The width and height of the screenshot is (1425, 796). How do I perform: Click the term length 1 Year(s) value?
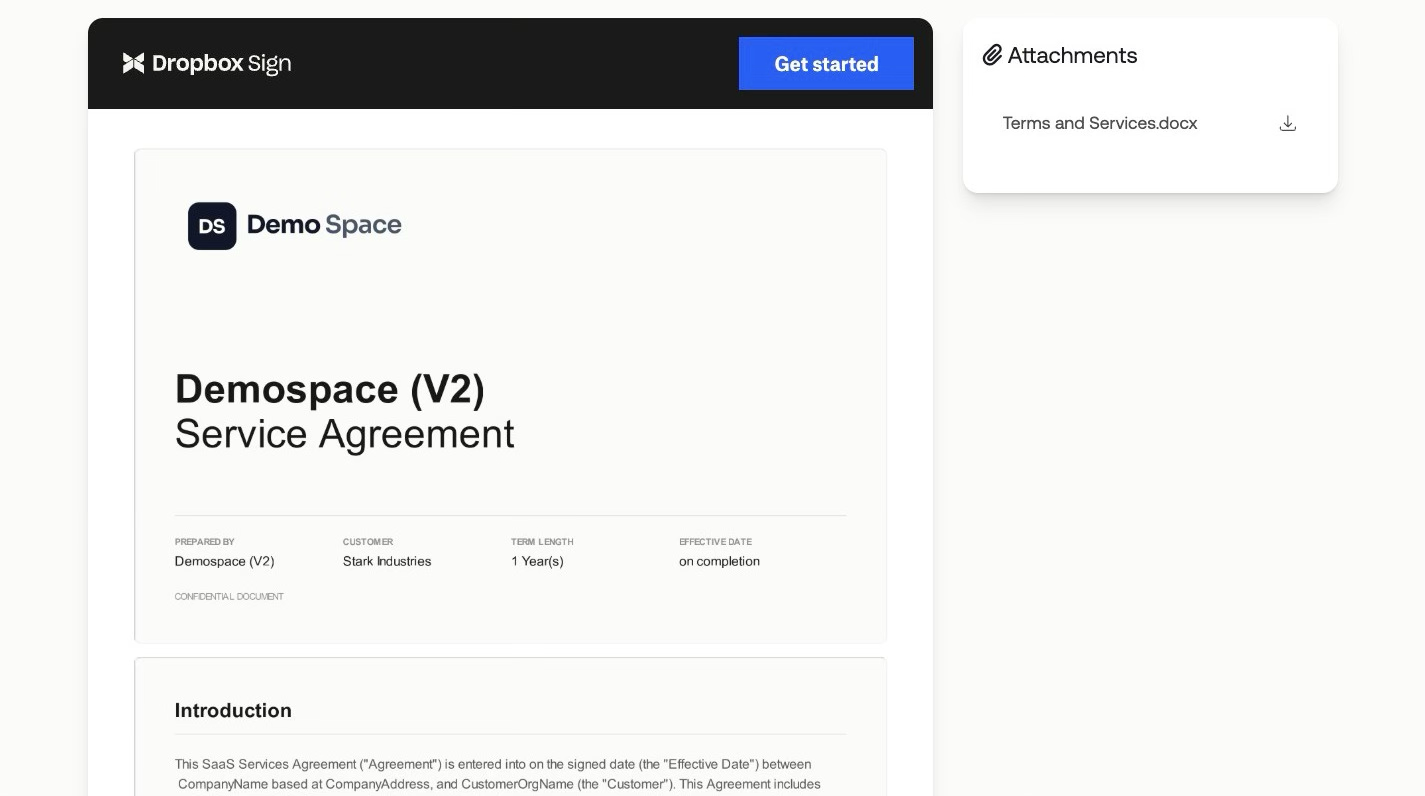(537, 561)
